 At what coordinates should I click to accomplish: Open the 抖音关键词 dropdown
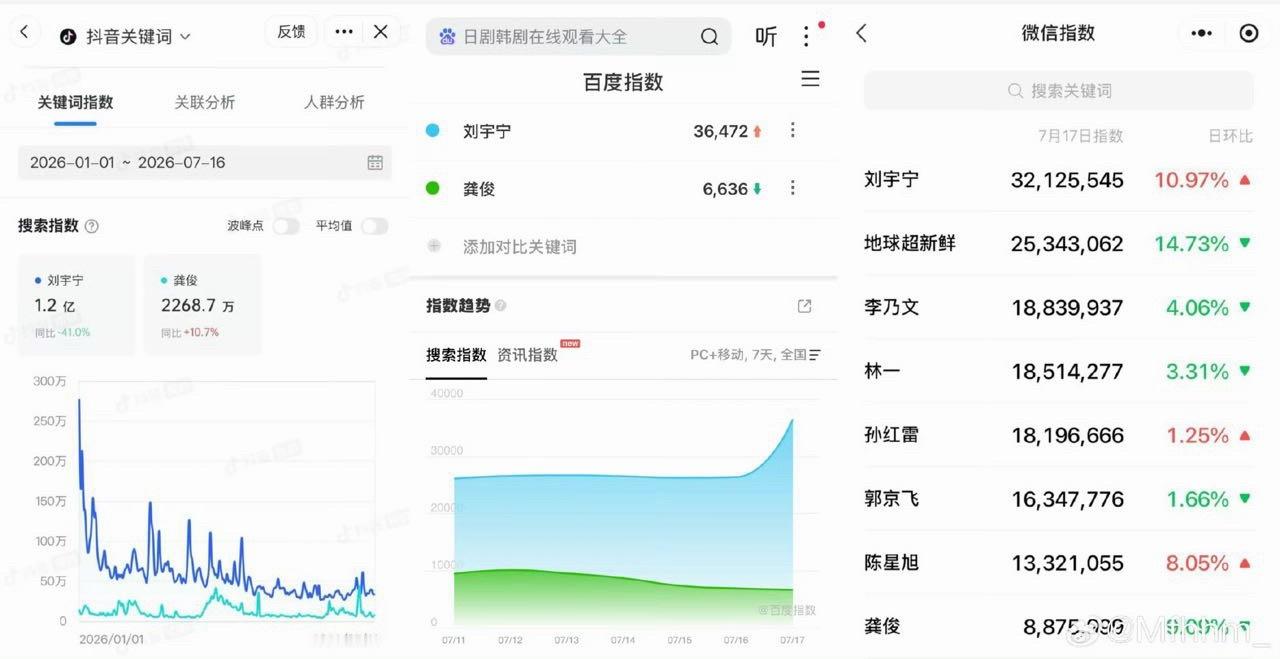(125, 36)
